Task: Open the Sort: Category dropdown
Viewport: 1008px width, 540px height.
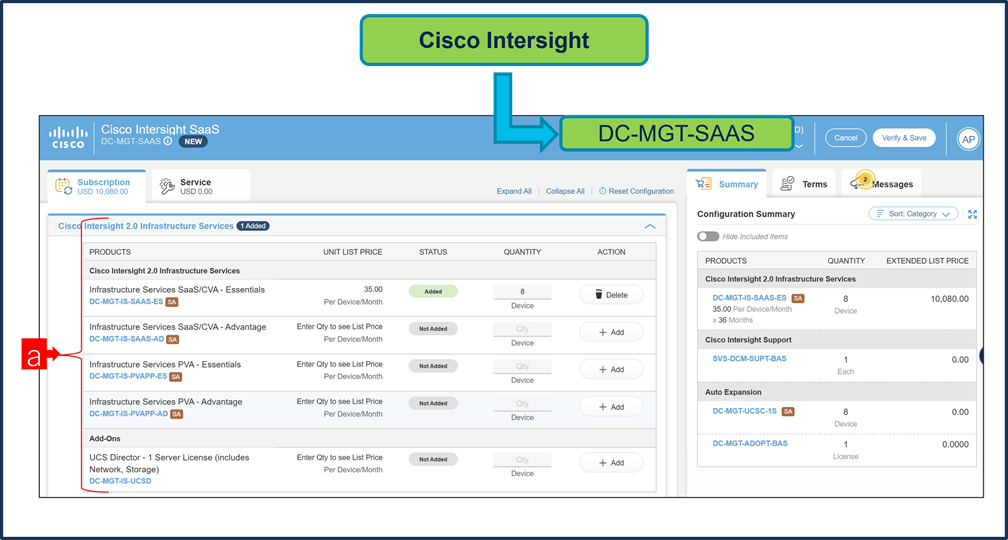Action: (x=914, y=214)
